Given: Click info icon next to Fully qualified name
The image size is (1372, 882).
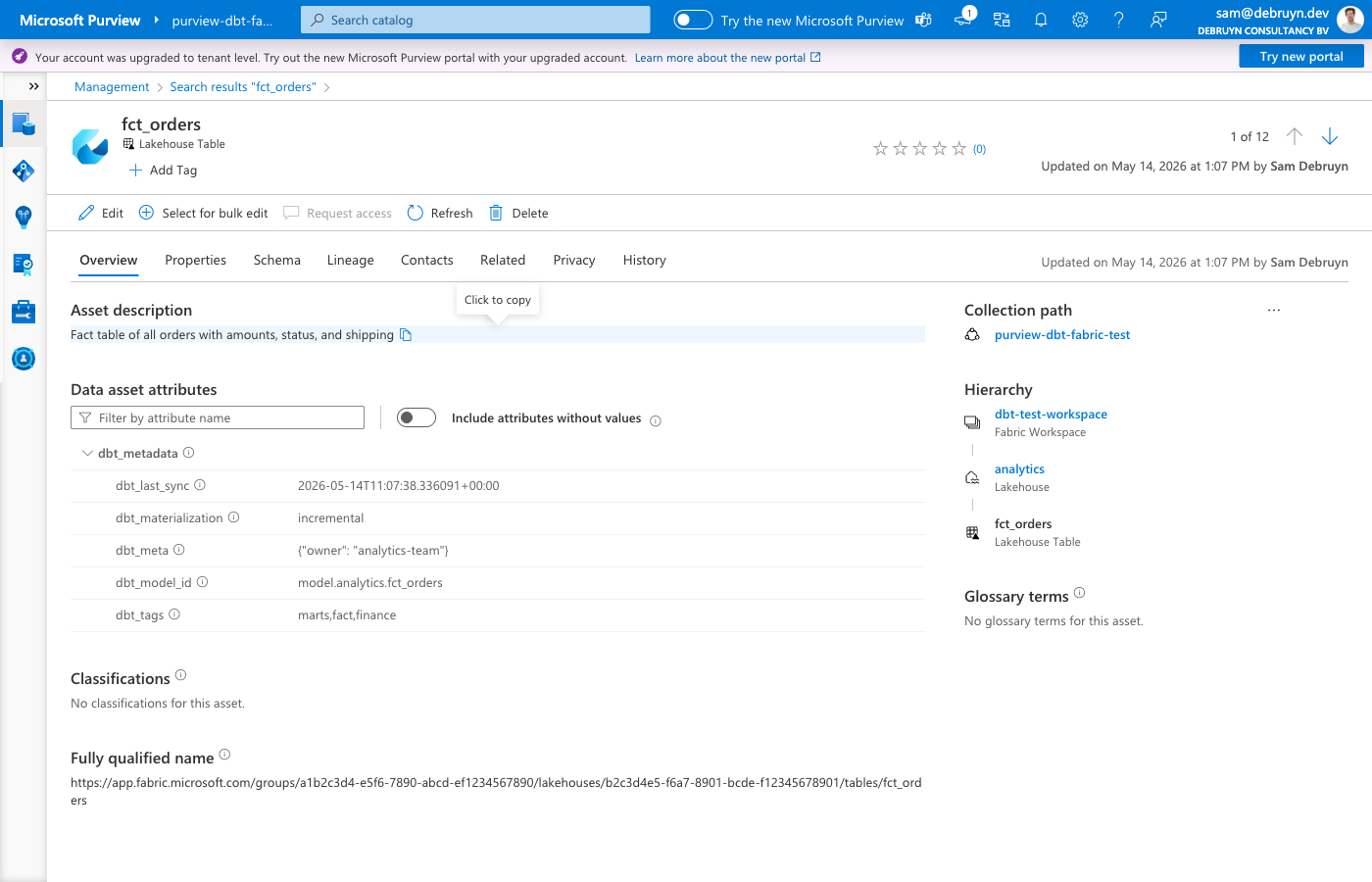Looking at the screenshot, I should (224, 755).
